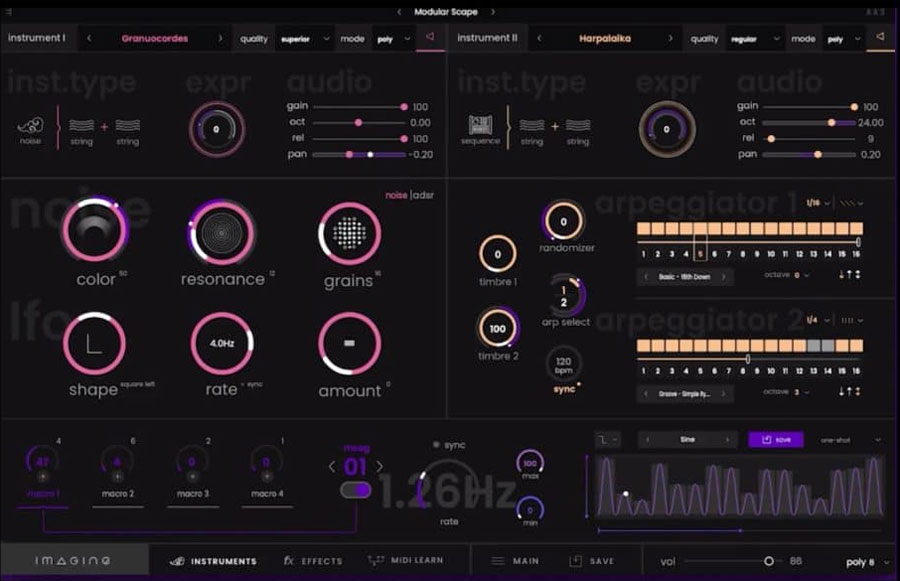This screenshot has height=581, width=900.
Task: Toggle step 13 in arpeggiator 2
Action: (813, 345)
